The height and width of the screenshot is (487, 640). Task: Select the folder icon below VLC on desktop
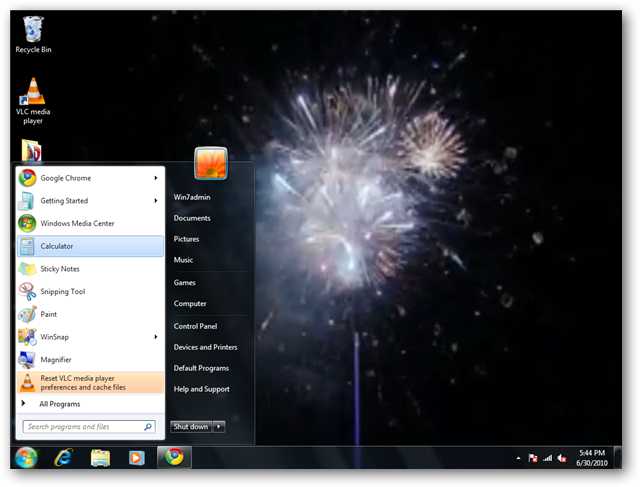31,150
